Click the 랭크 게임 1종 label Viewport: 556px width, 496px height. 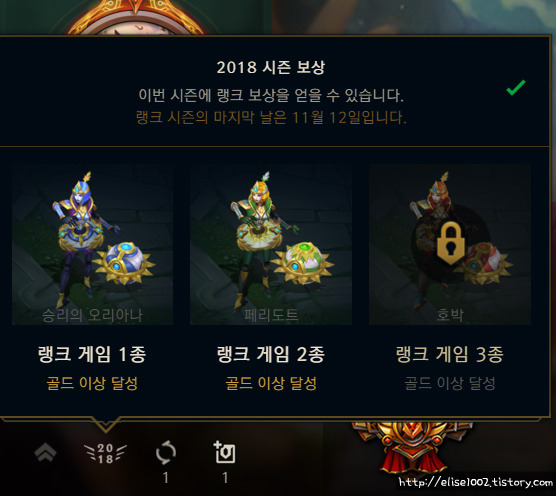(x=92, y=354)
